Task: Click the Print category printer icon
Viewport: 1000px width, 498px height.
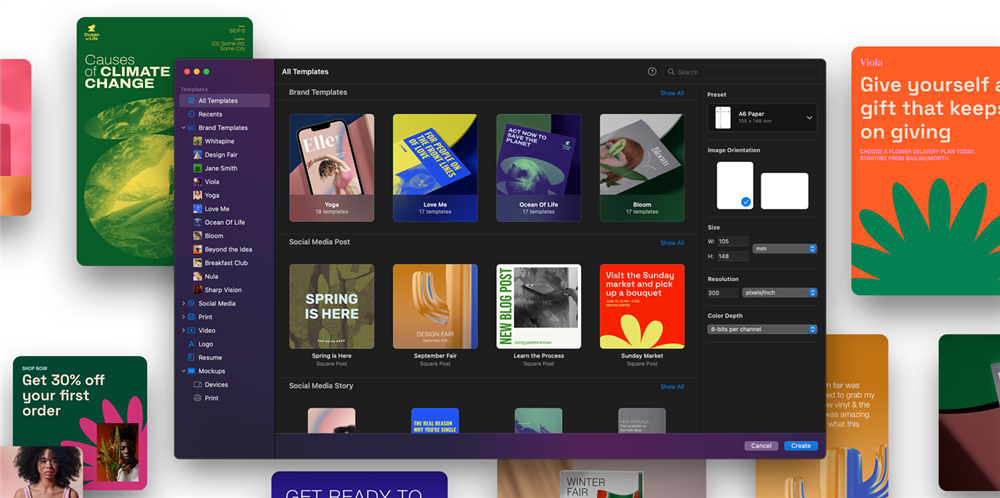Action: coord(191,317)
